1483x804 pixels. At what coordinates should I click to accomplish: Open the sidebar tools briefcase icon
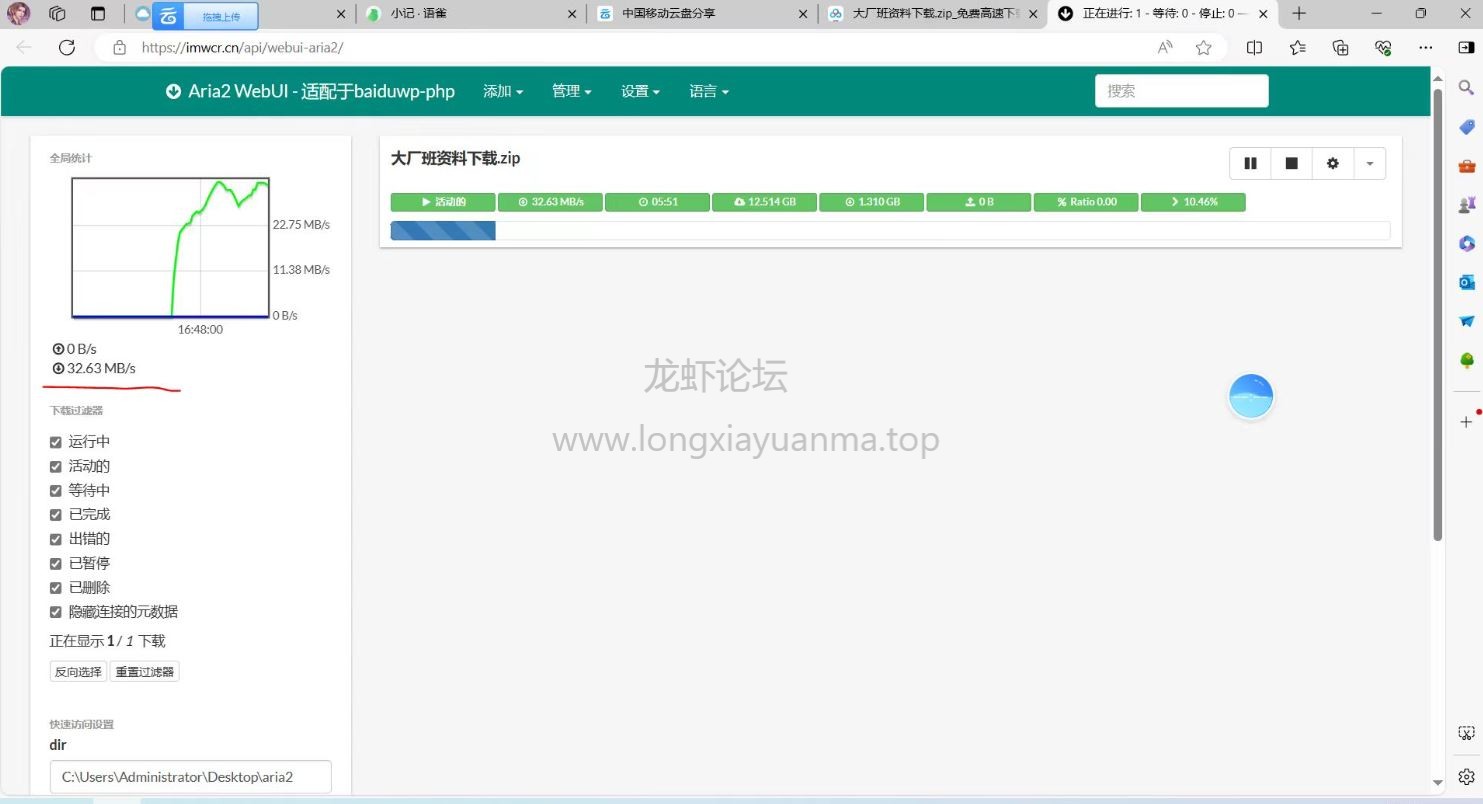click(1467, 166)
